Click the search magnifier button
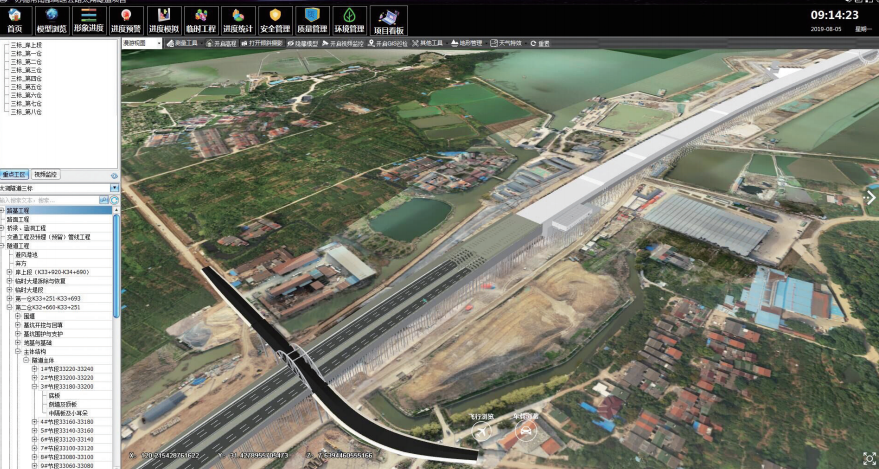 (x=104, y=200)
